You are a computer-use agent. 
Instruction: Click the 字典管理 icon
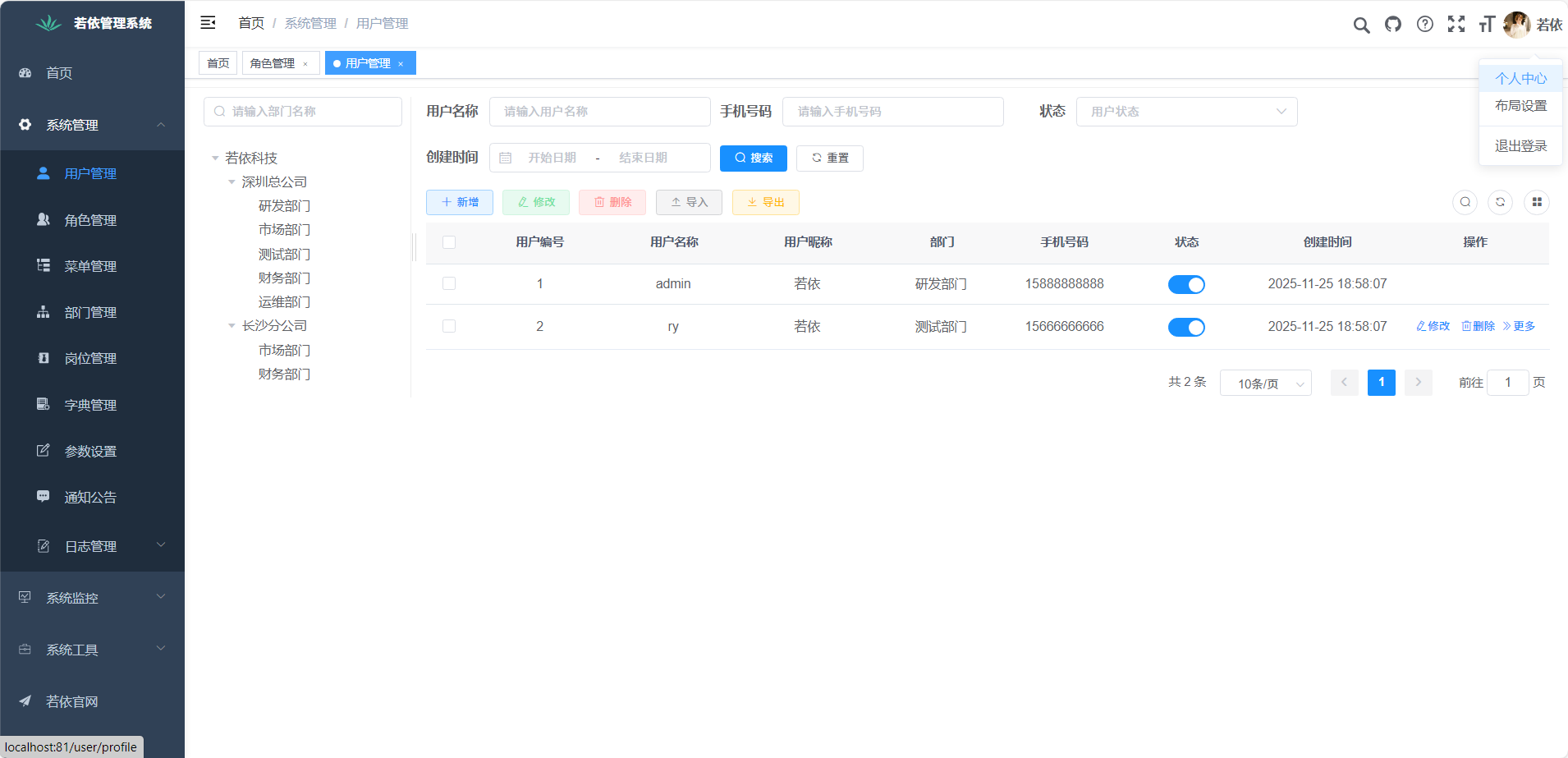tap(44, 404)
